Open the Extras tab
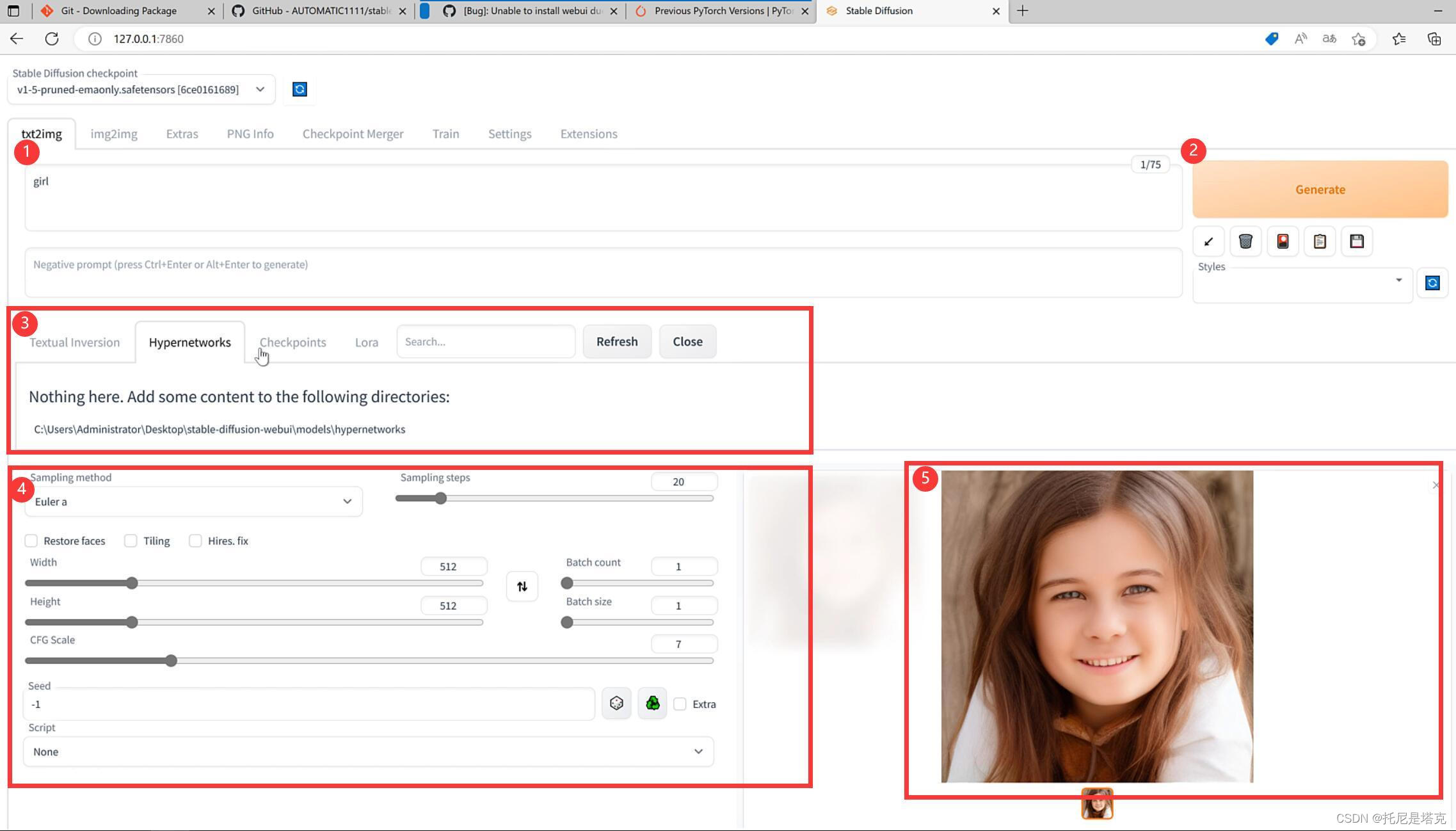1456x831 pixels. [182, 134]
